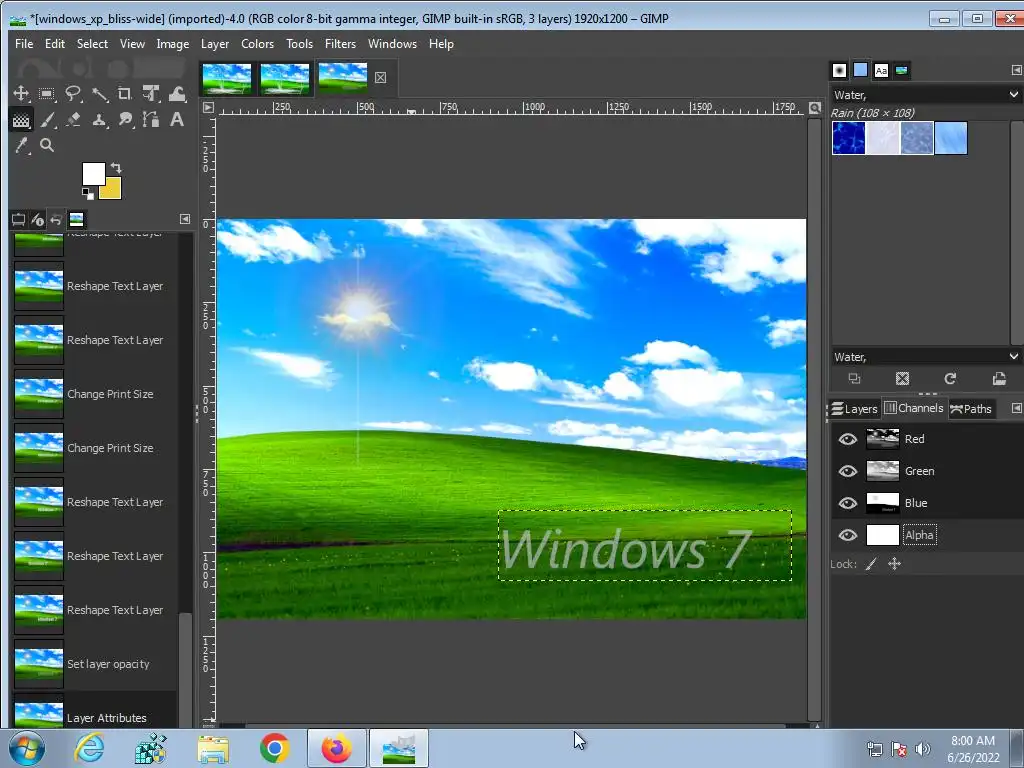Select the Warp Transform tool
The image size is (1024, 768).
click(177, 93)
